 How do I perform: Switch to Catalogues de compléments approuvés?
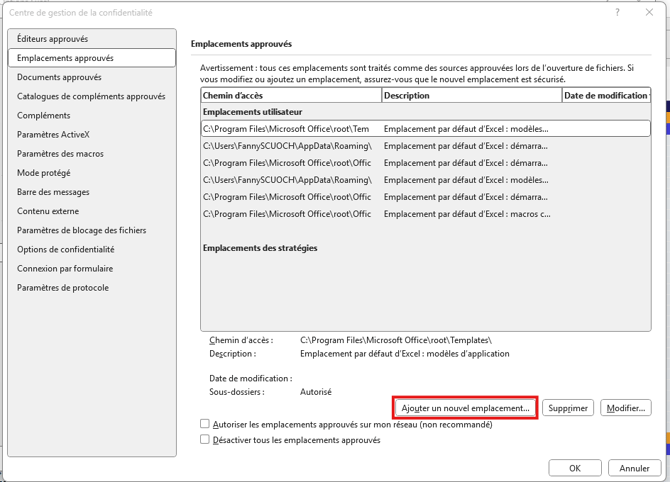(x=91, y=97)
